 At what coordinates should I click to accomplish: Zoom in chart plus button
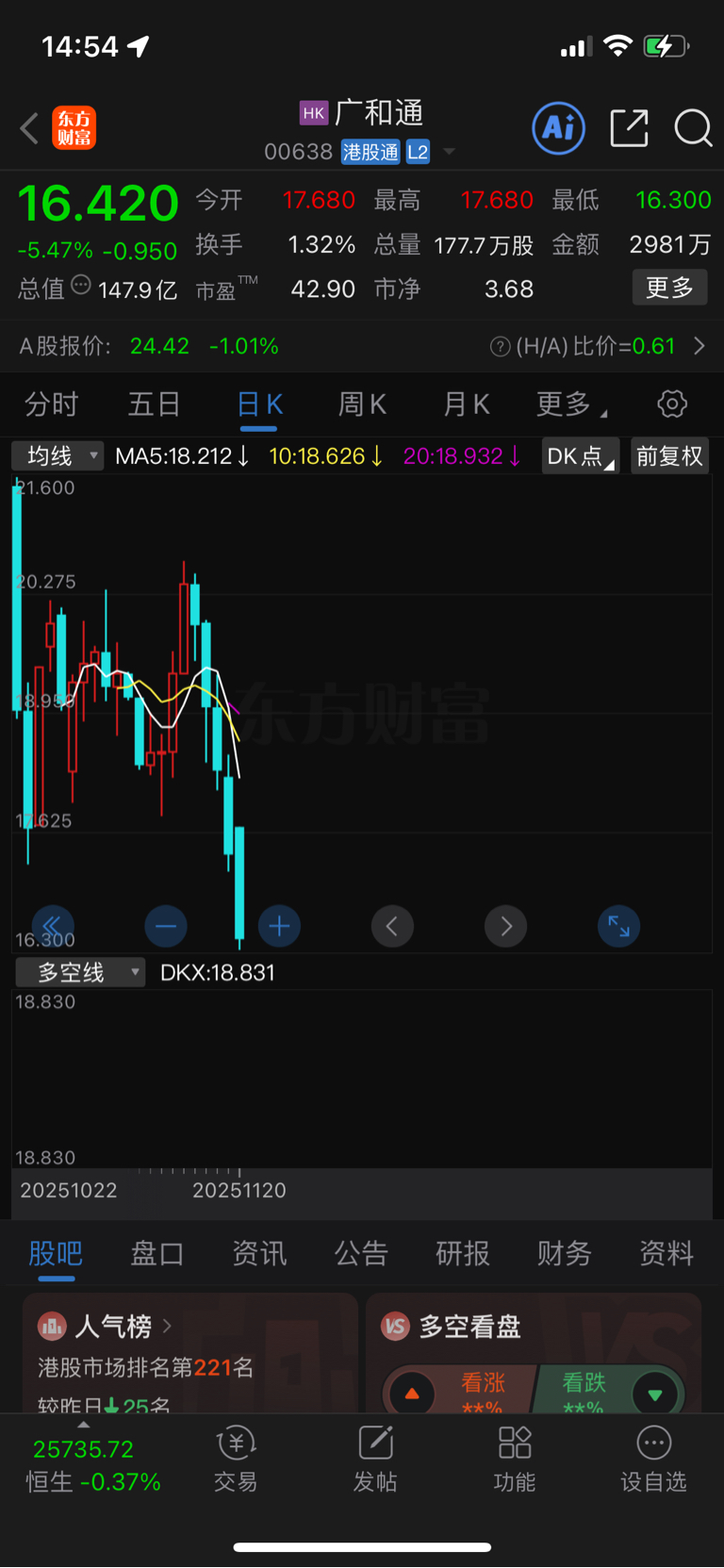pyautogui.click(x=279, y=926)
